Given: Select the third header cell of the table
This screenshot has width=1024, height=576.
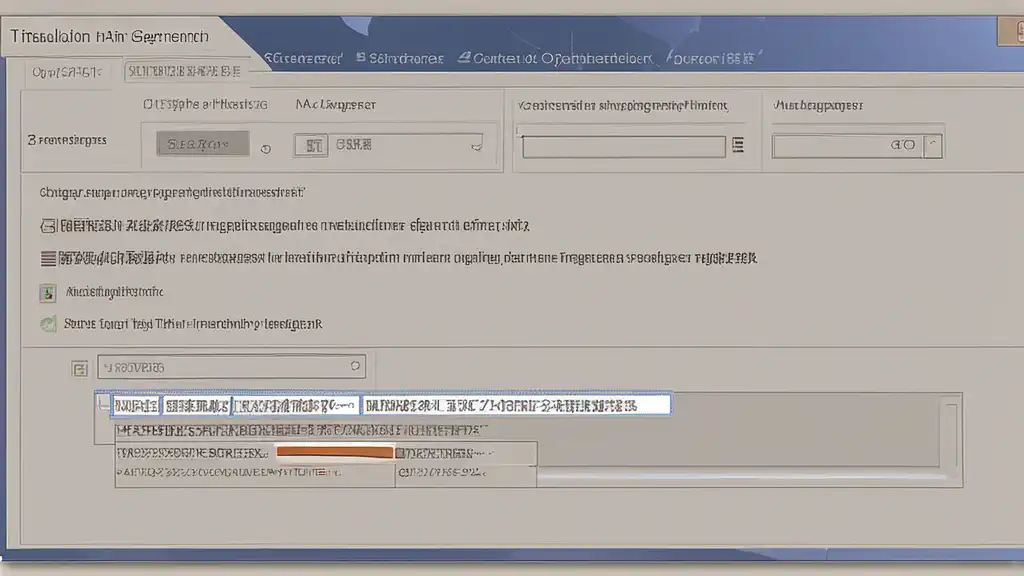Looking at the screenshot, I should [295, 406].
